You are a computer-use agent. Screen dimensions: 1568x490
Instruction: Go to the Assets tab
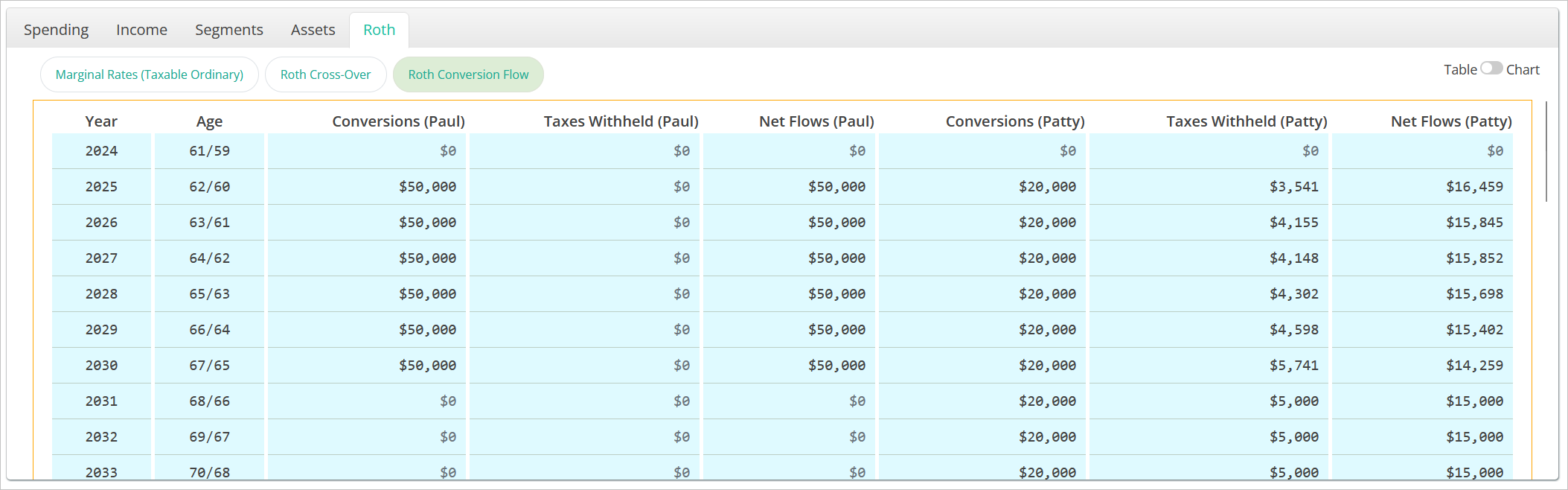tap(313, 30)
